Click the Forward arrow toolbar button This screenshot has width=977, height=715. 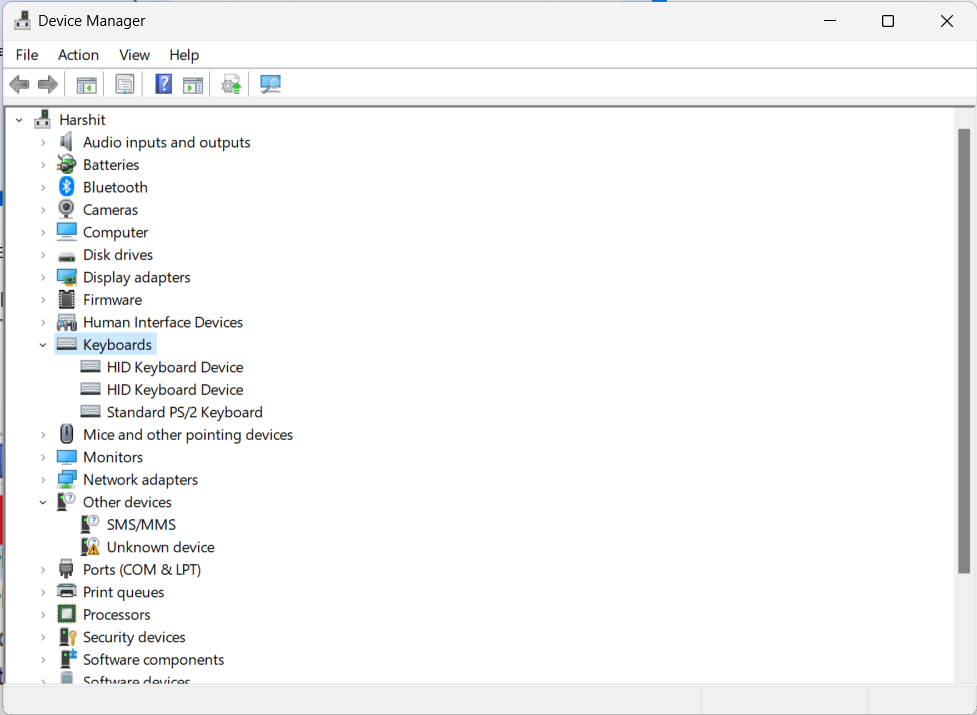[x=47, y=85]
